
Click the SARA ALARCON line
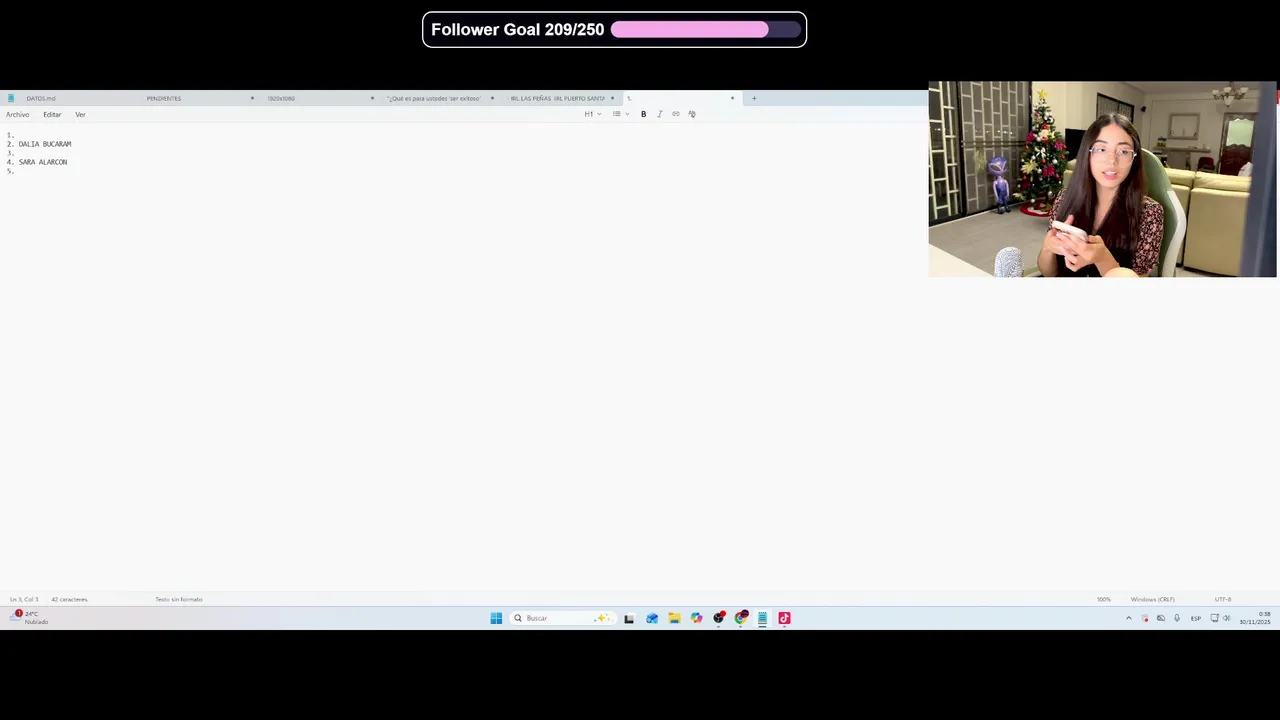[x=43, y=162]
